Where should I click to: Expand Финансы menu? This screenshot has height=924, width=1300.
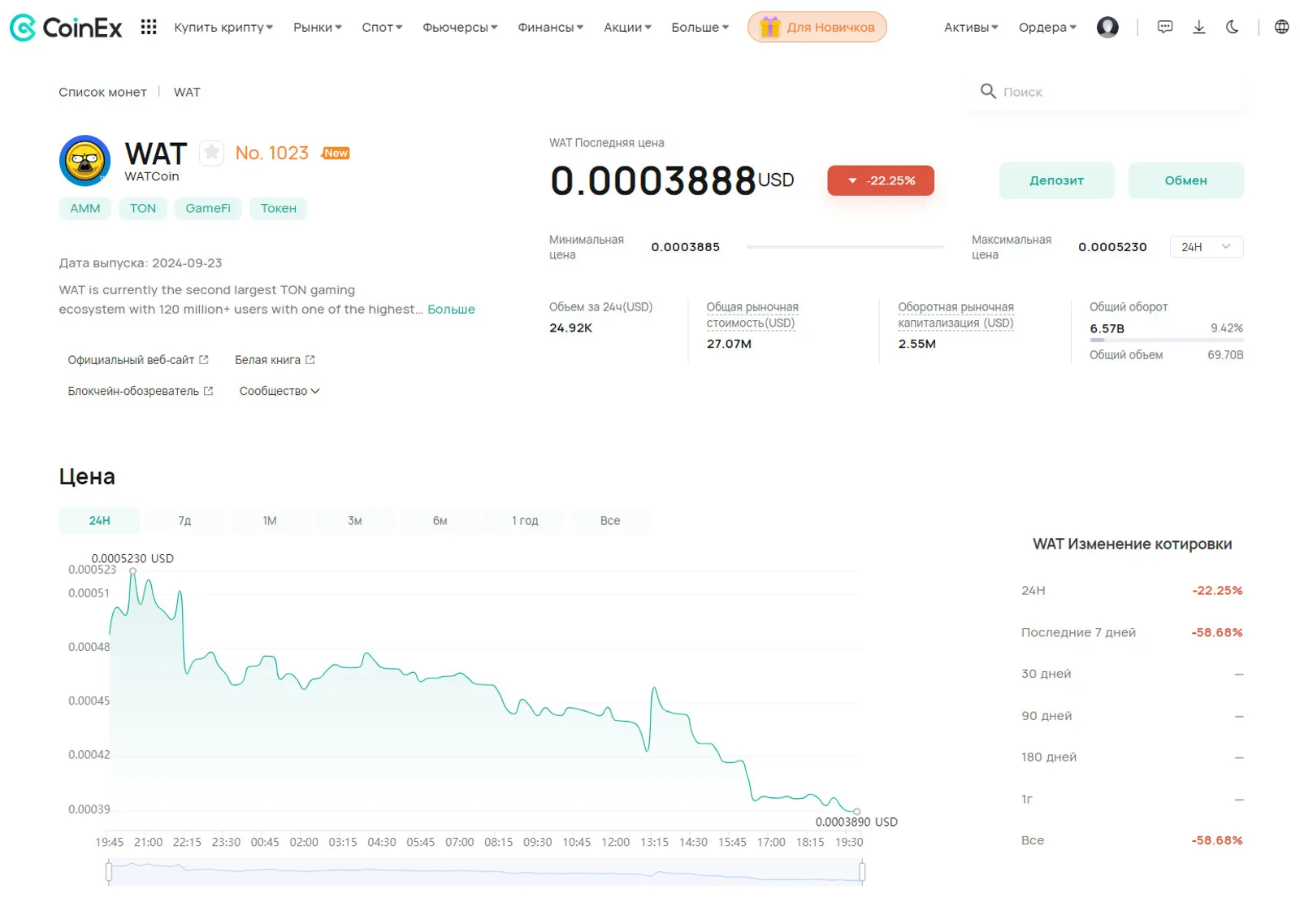pos(550,27)
